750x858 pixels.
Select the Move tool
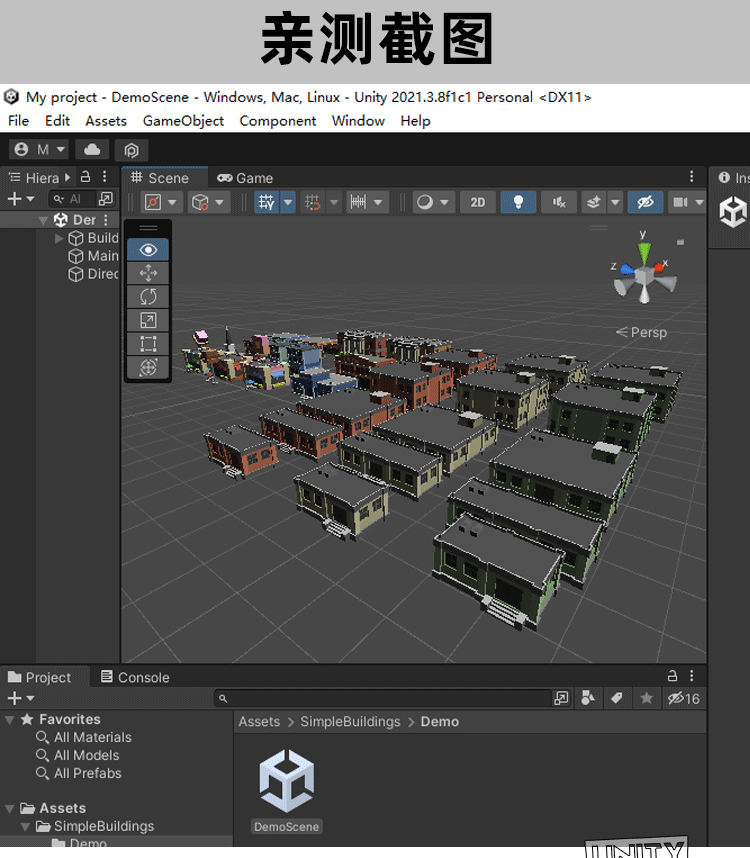[148, 273]
